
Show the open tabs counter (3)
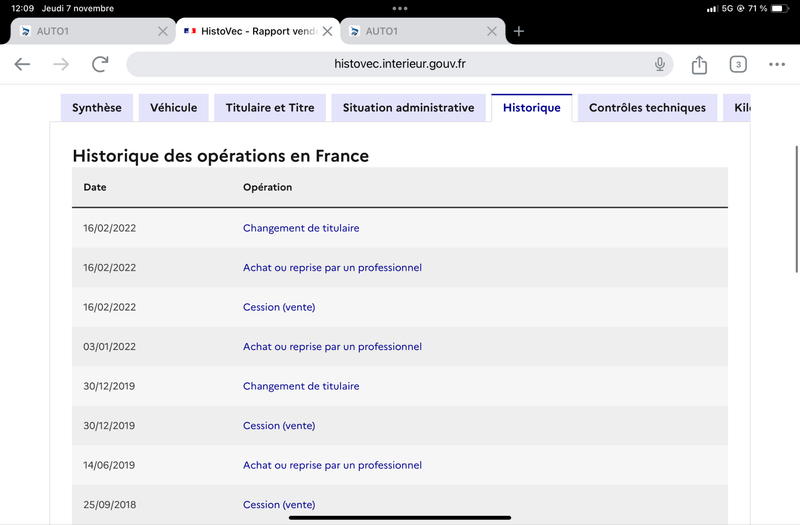coord(738,64)
